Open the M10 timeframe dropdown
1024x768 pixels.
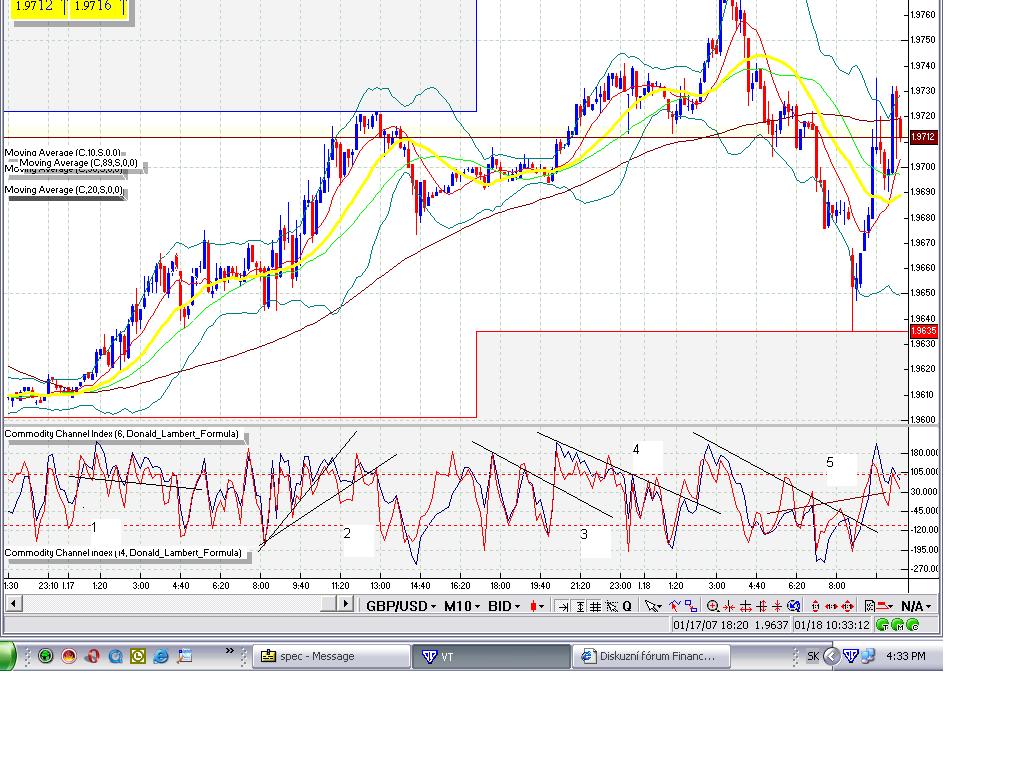462,606
